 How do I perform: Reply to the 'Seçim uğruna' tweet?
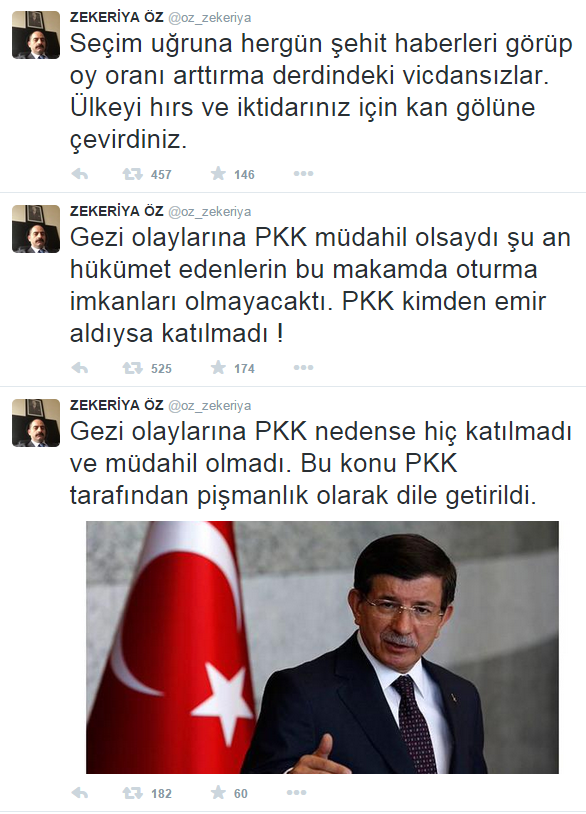click(x=79, y=174)
